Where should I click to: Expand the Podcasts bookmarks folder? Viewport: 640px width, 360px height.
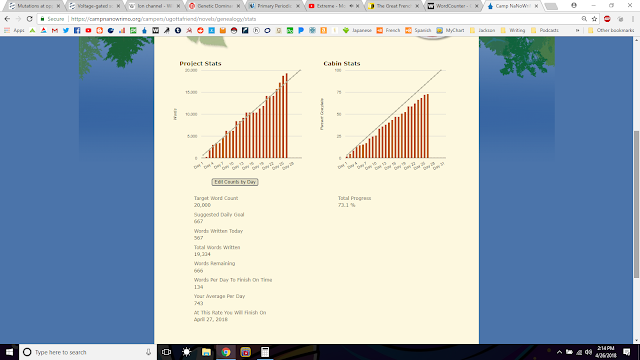(x=545, y=31)
